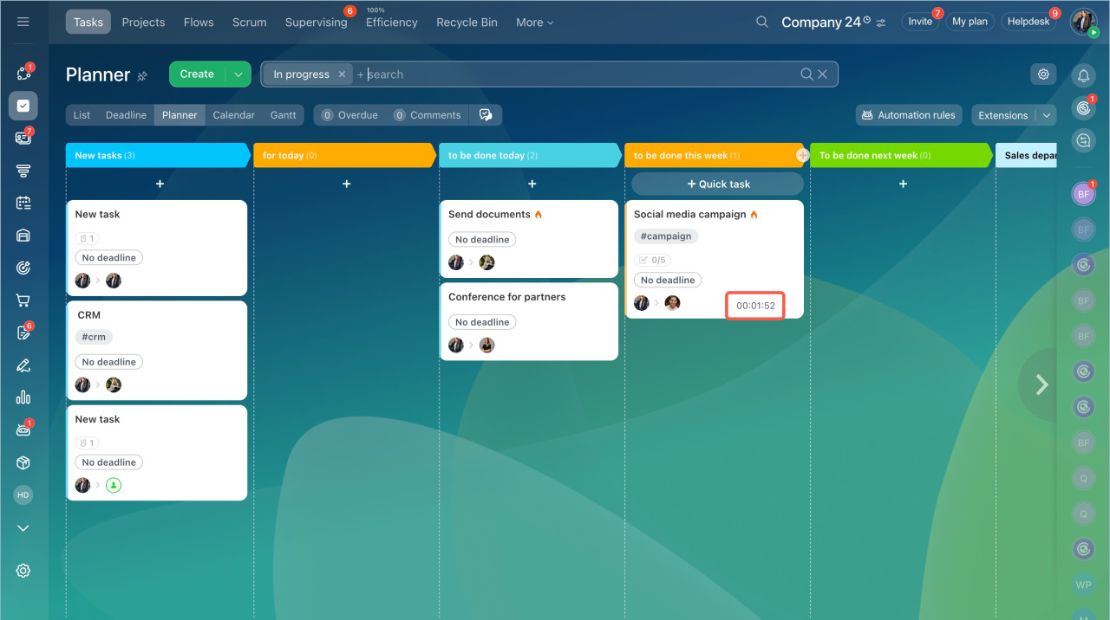Image resolution: width=1110 pixels, height=620 pixels.
Task: Open the Extensions dropdown
Action: (x=1014, y=115)
